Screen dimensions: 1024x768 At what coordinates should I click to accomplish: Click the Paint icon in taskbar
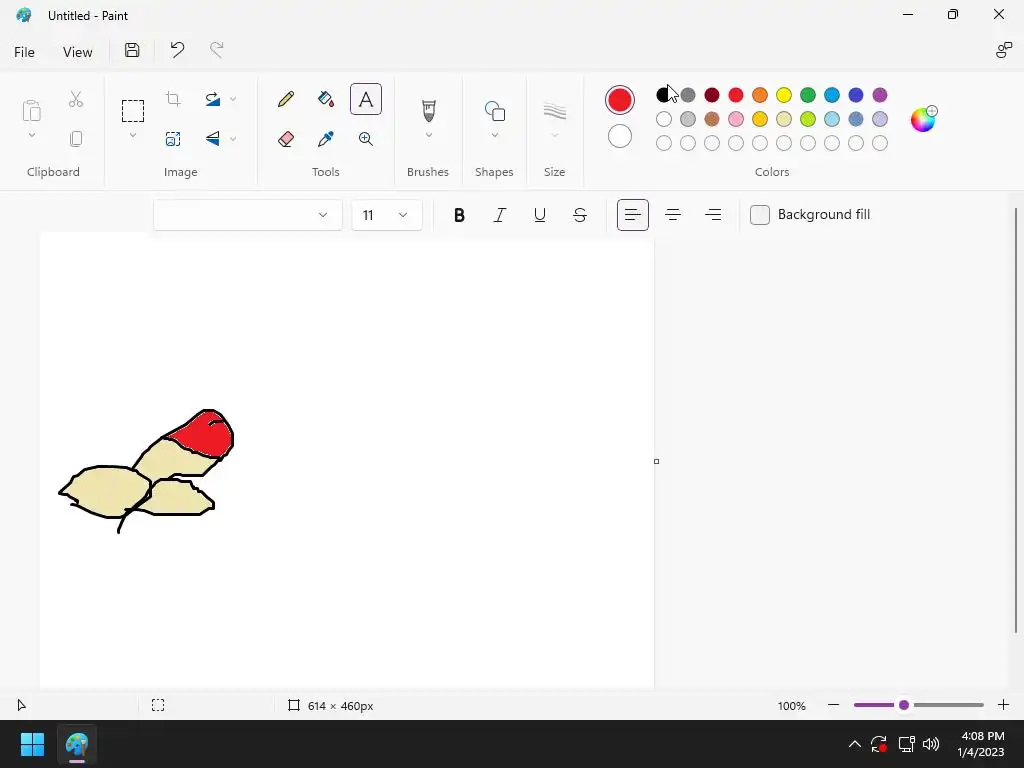coord(76,744)
